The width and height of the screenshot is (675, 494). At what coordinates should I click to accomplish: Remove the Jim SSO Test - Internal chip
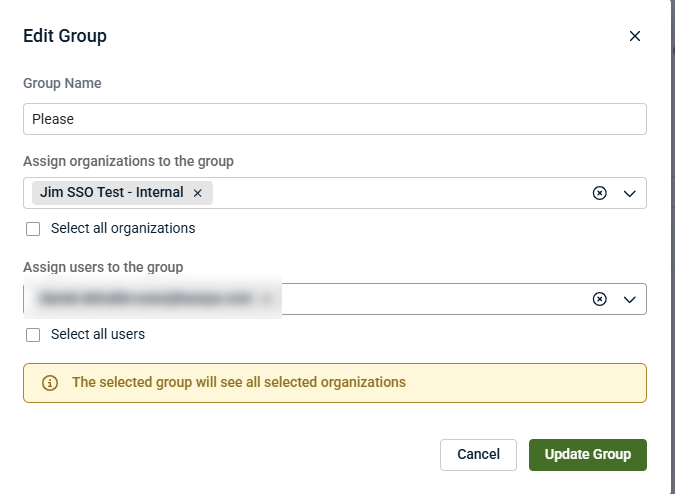tap(198, 193)
